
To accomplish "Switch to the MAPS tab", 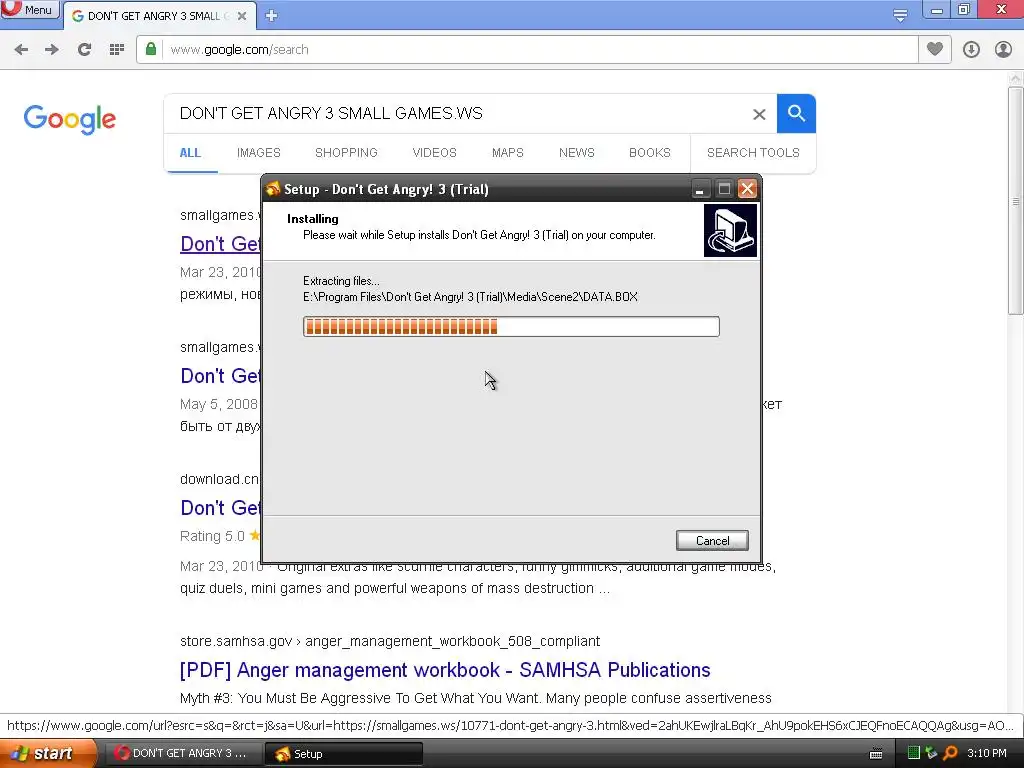I will click(507, 153).
